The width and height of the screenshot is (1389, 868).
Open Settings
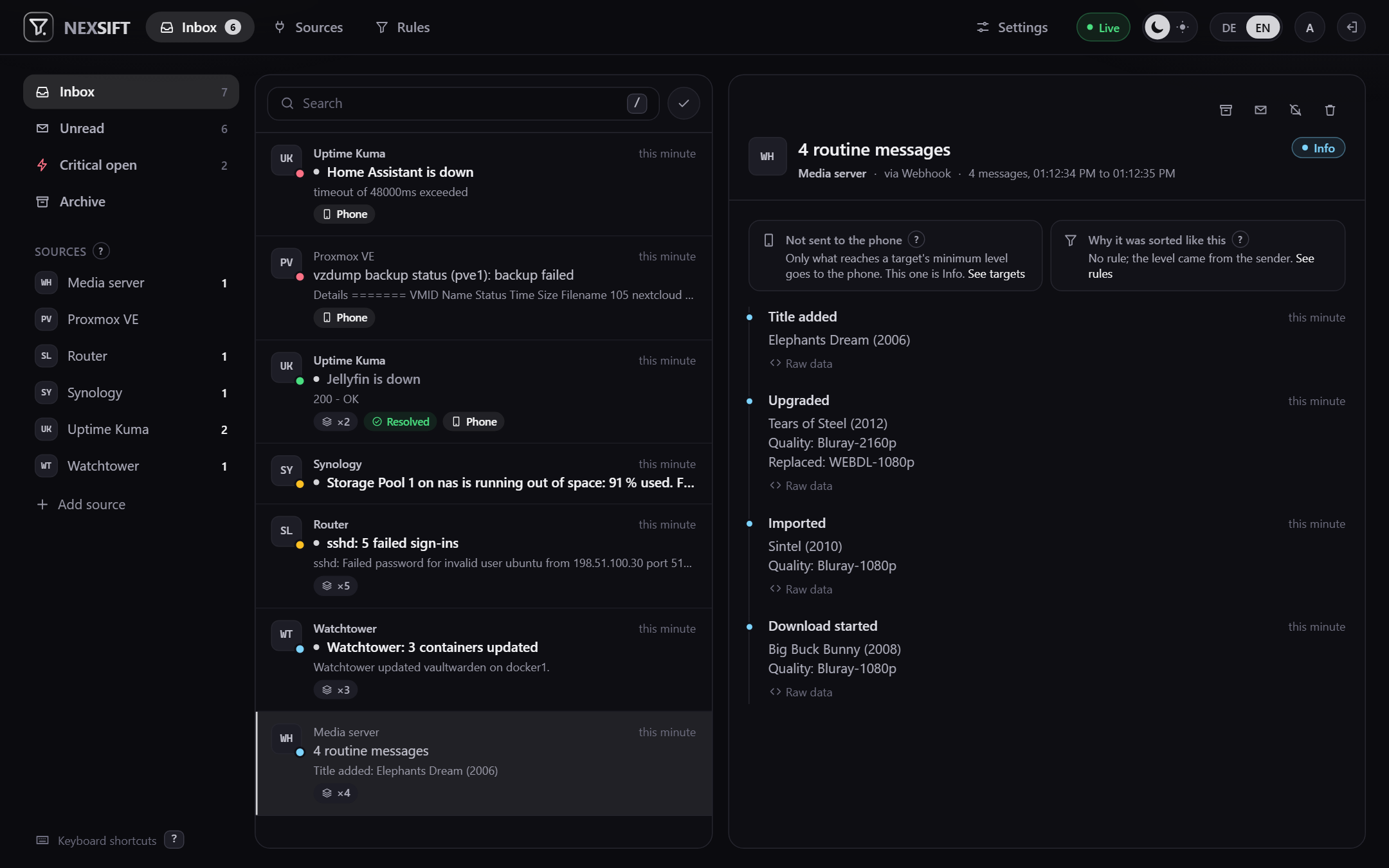pos(1012,27)
